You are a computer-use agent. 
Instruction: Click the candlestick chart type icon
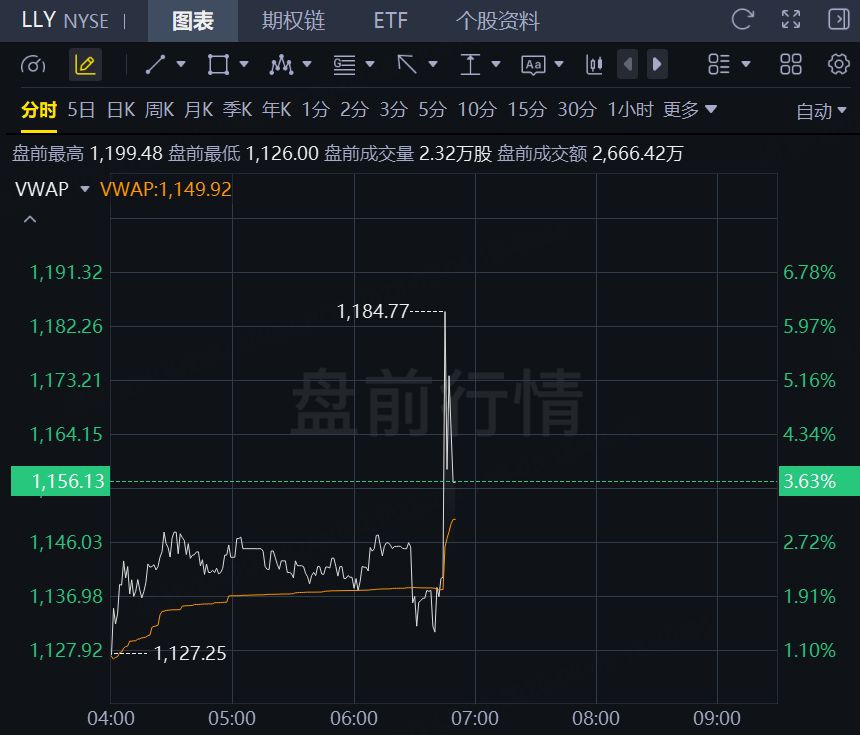point(594,65)
